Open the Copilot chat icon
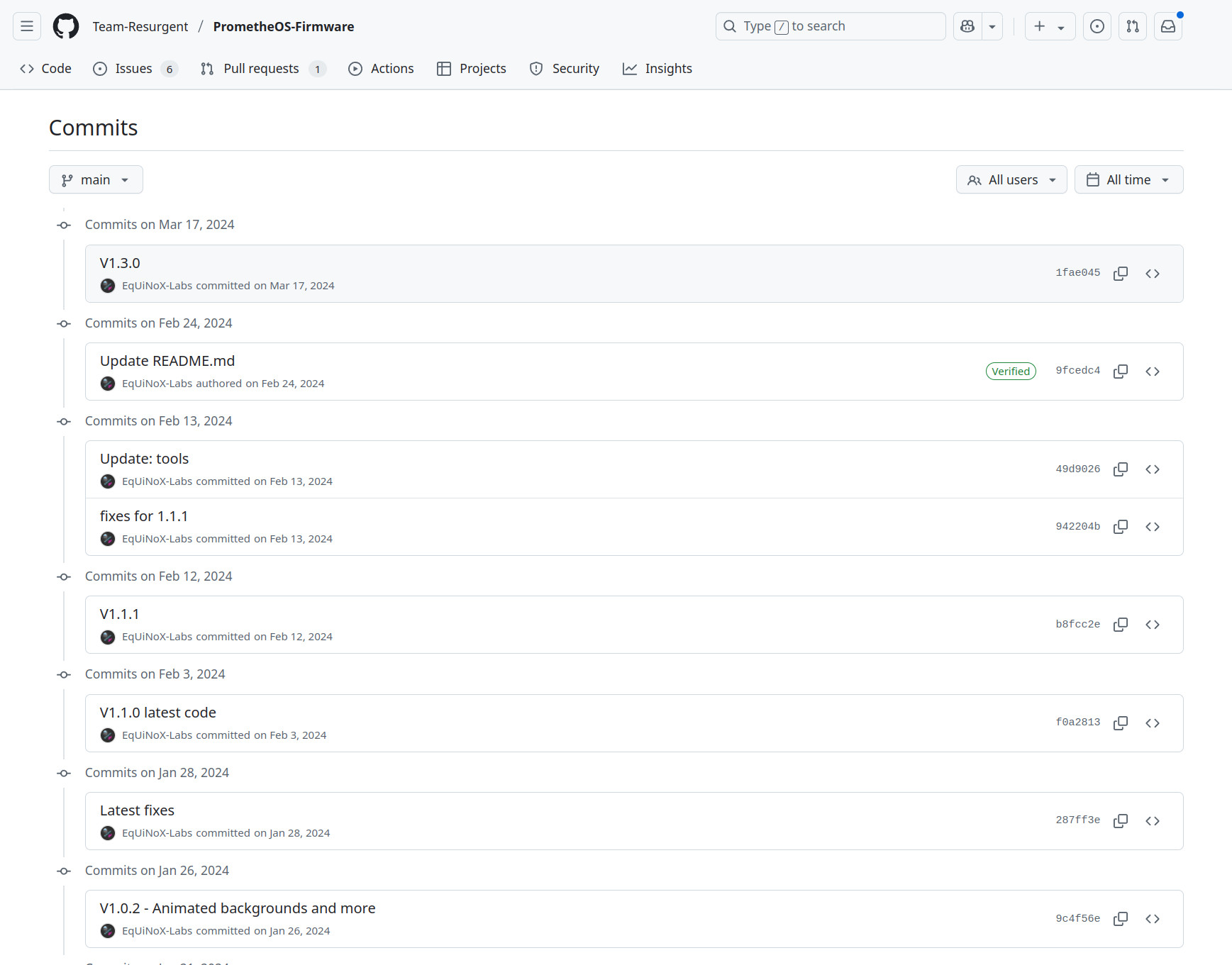This screenshot has height=965, width=1232. pos(967,26)
